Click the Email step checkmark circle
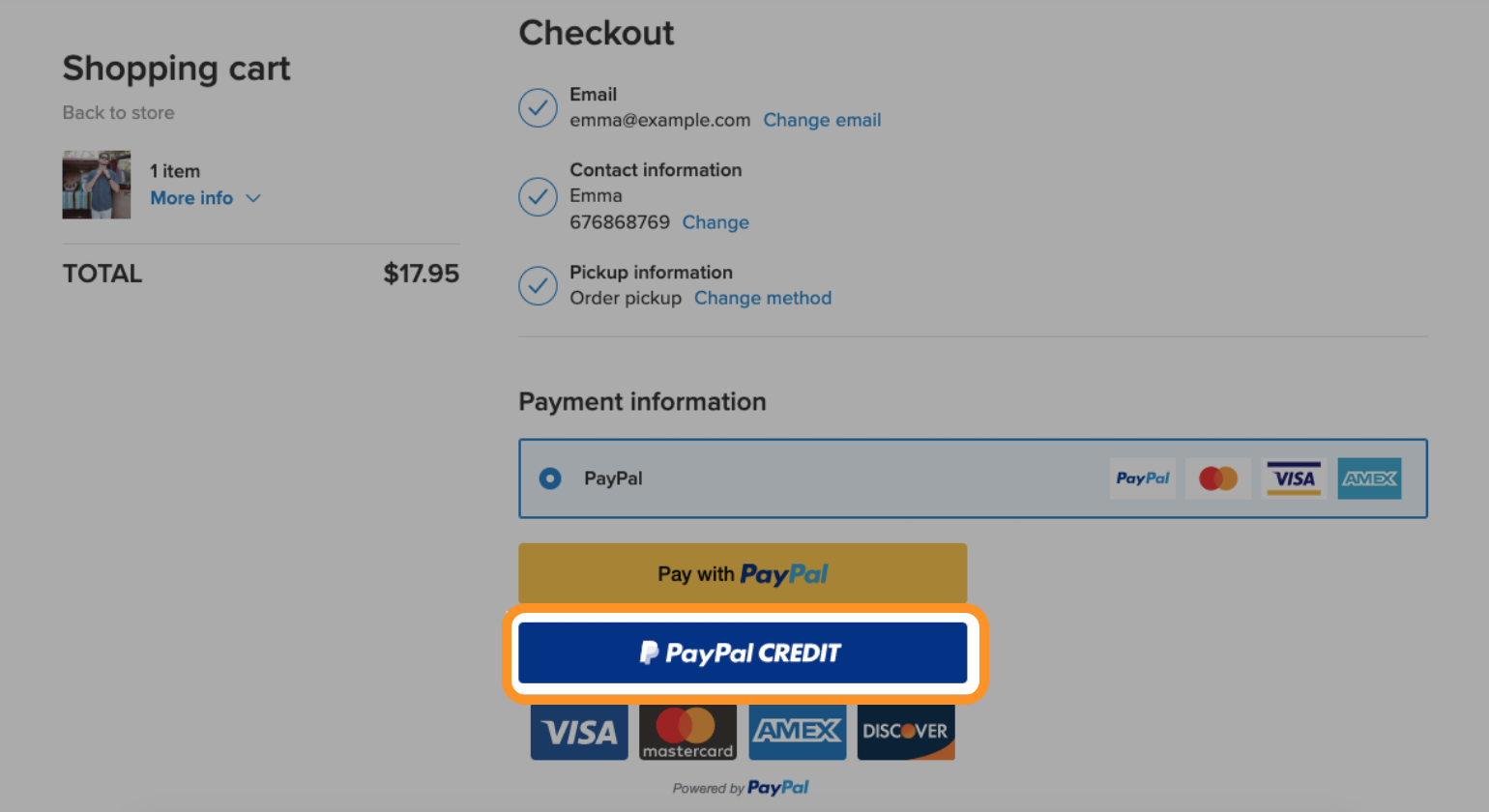 point(538,107)
